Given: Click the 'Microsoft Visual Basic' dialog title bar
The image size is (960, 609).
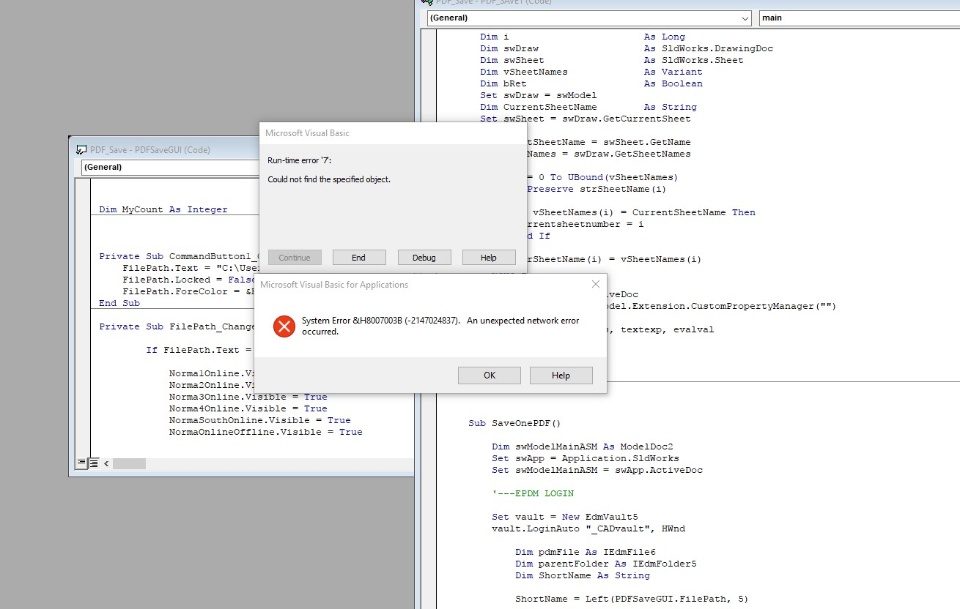Looking at the screenshot, I should (x=392, y=133).
